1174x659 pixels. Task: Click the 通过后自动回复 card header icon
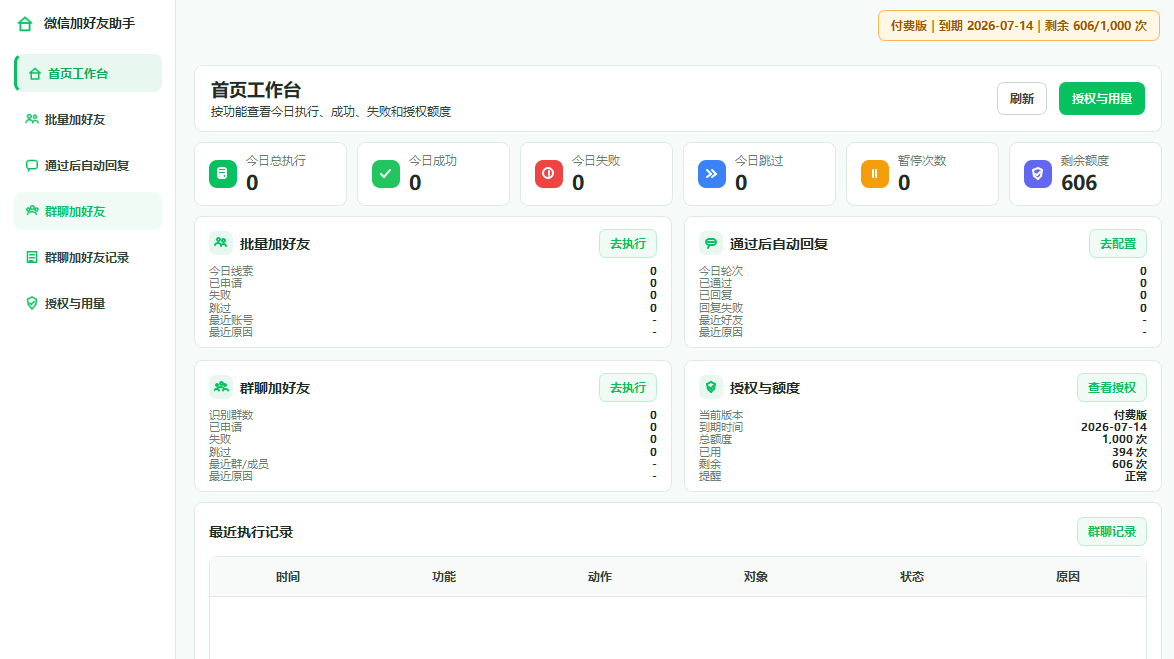click(x=711, y=243)
